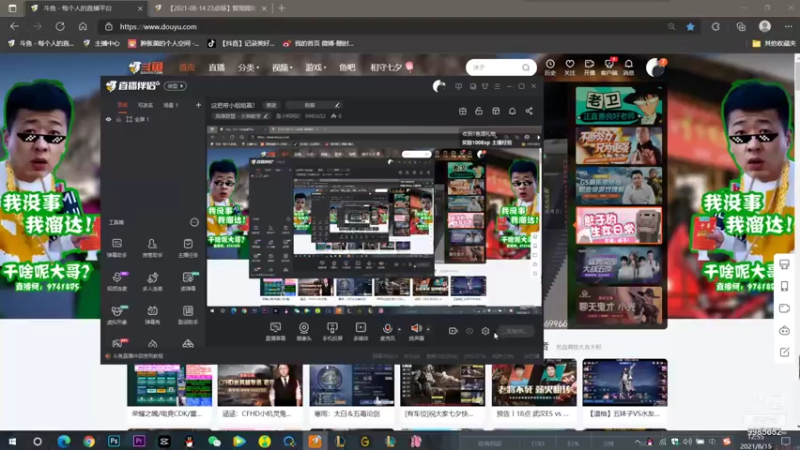Open 老卫 streamer thumbnail in sidebar list
This screenshot has width=800, height=450.
pyautogui.click(x=618, y=106)
